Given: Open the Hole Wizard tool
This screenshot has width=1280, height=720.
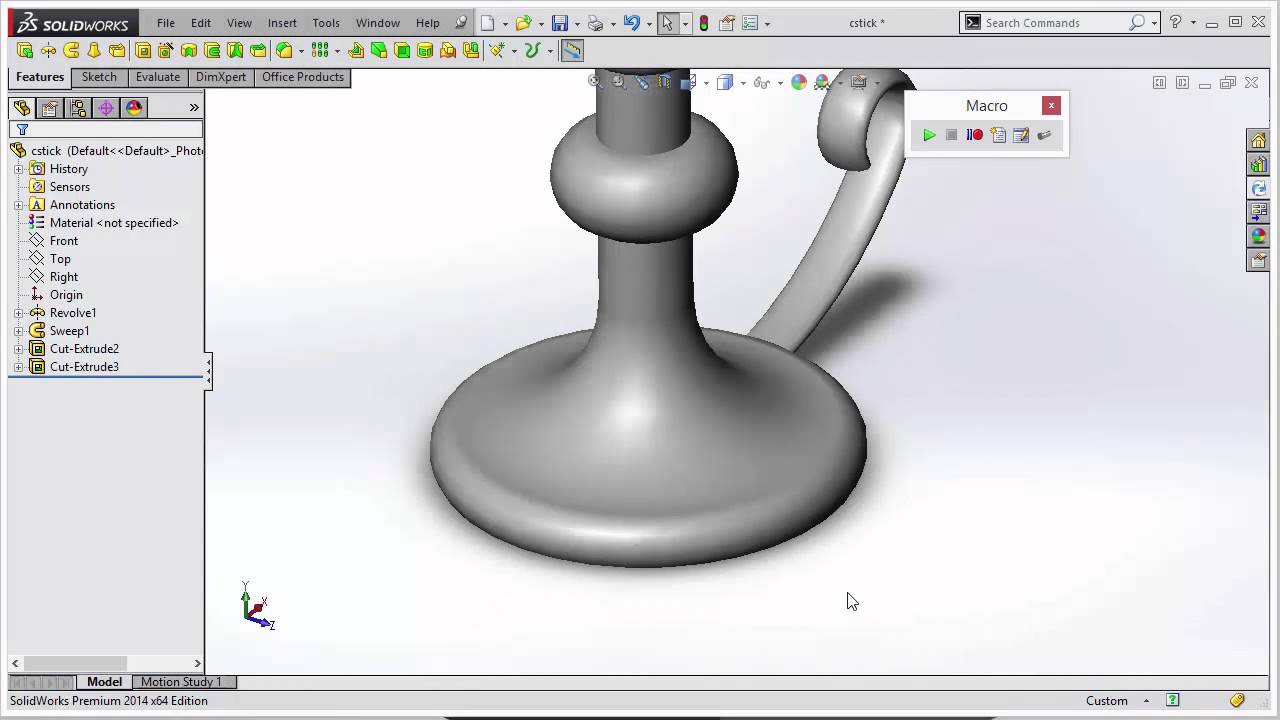Looking at the screenshot, I should pos(165,50).
